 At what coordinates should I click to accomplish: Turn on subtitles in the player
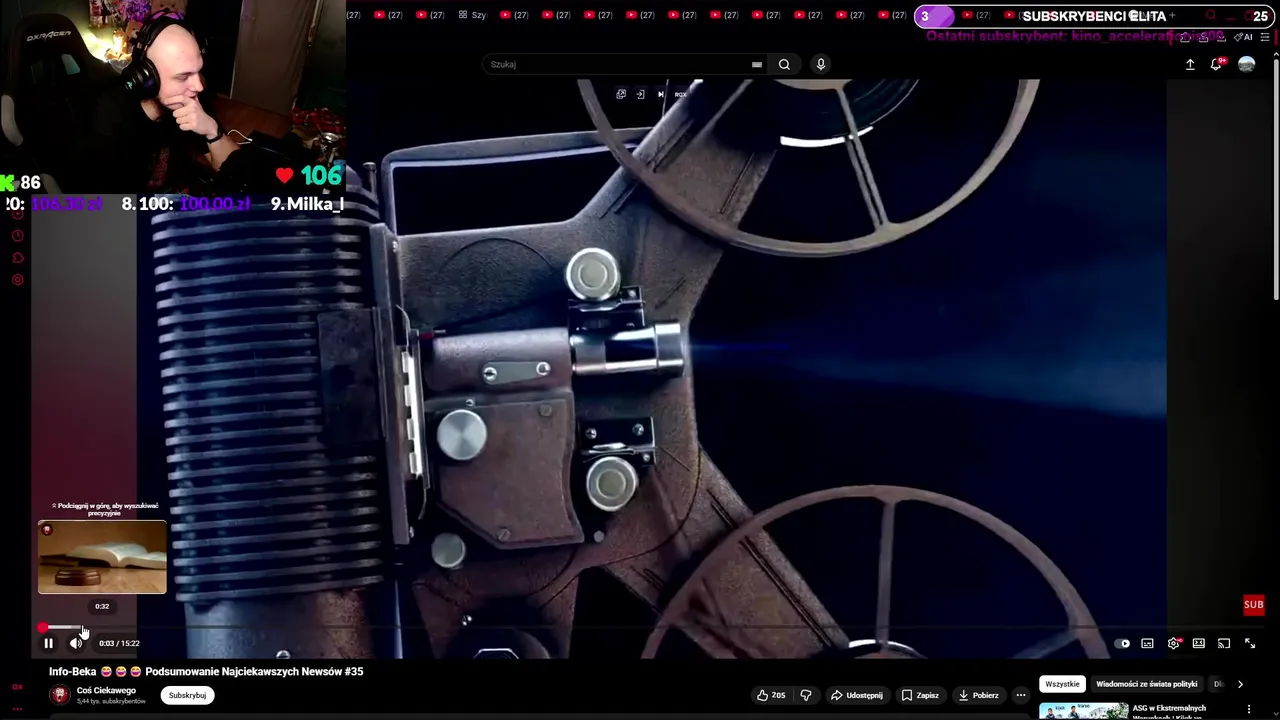click(1147, 643)
